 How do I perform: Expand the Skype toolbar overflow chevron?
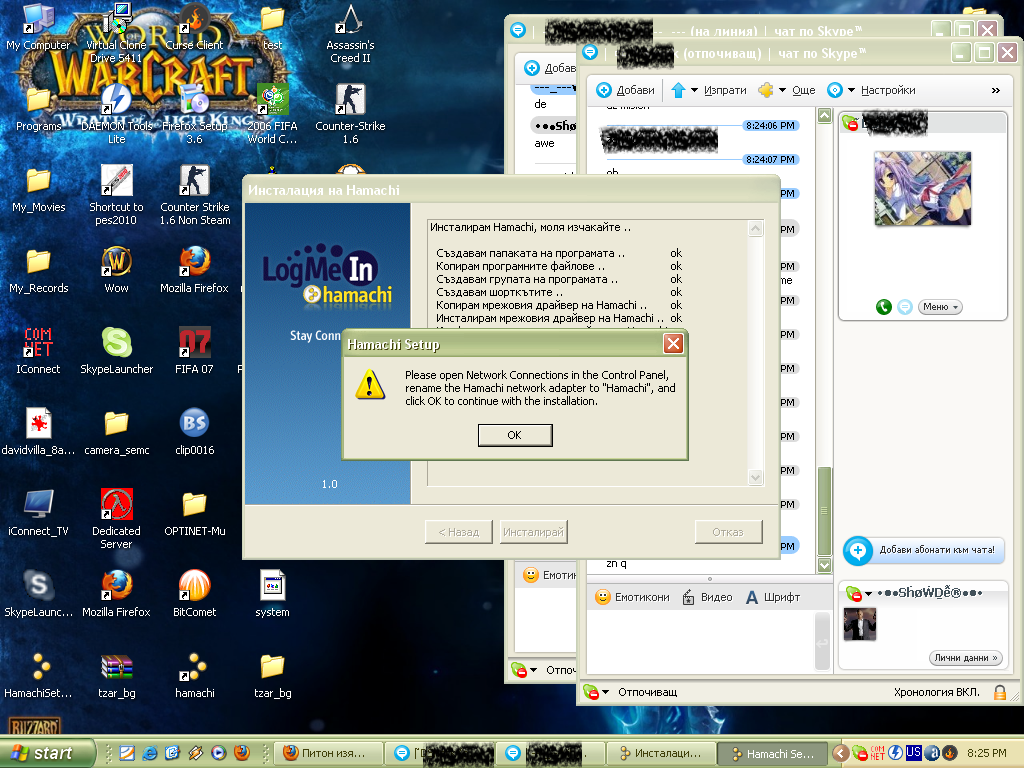click(x=995, y=90)
